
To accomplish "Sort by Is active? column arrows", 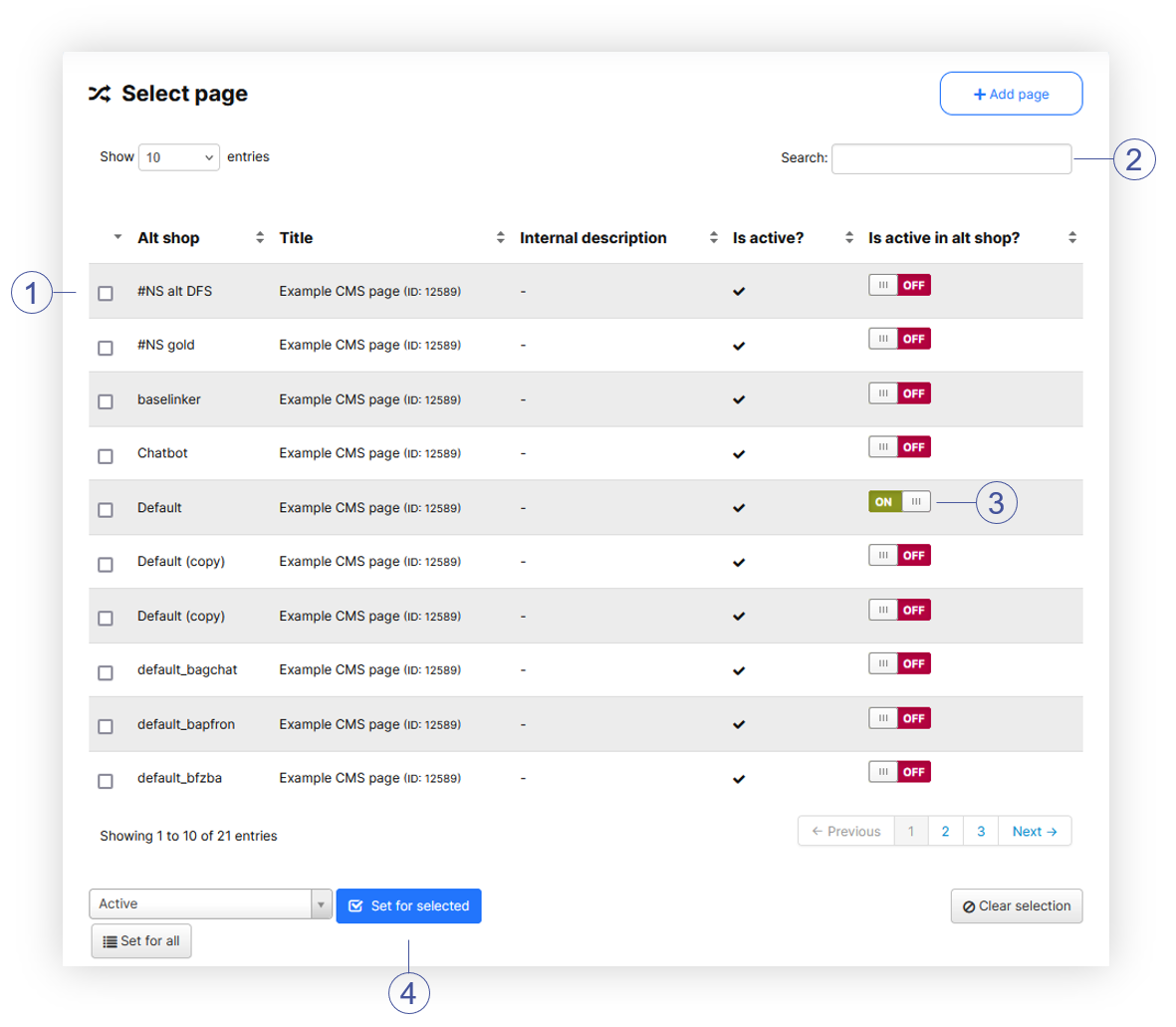I will click(848, 237).
